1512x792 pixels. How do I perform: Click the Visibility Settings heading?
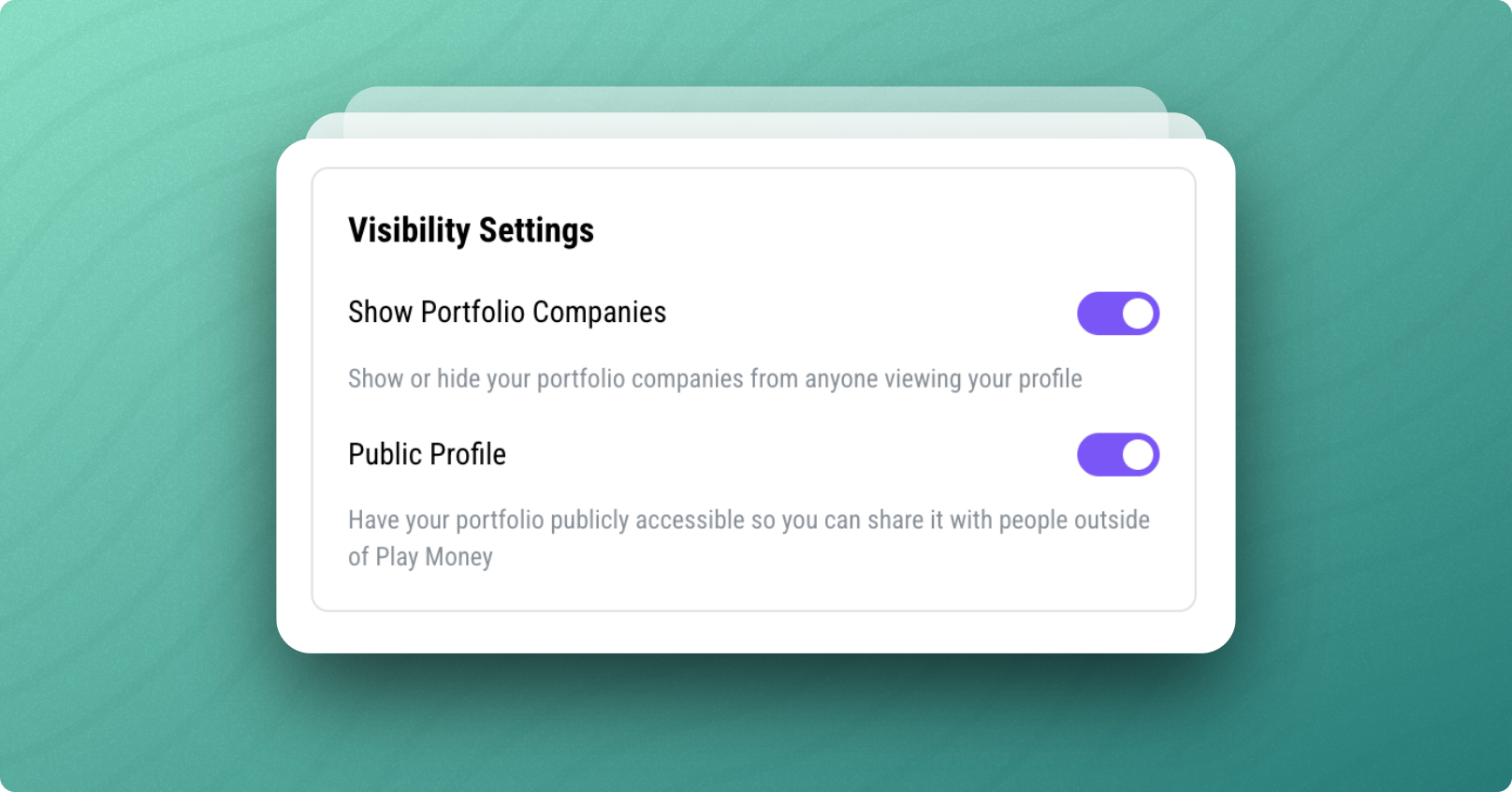coord(471,230)
